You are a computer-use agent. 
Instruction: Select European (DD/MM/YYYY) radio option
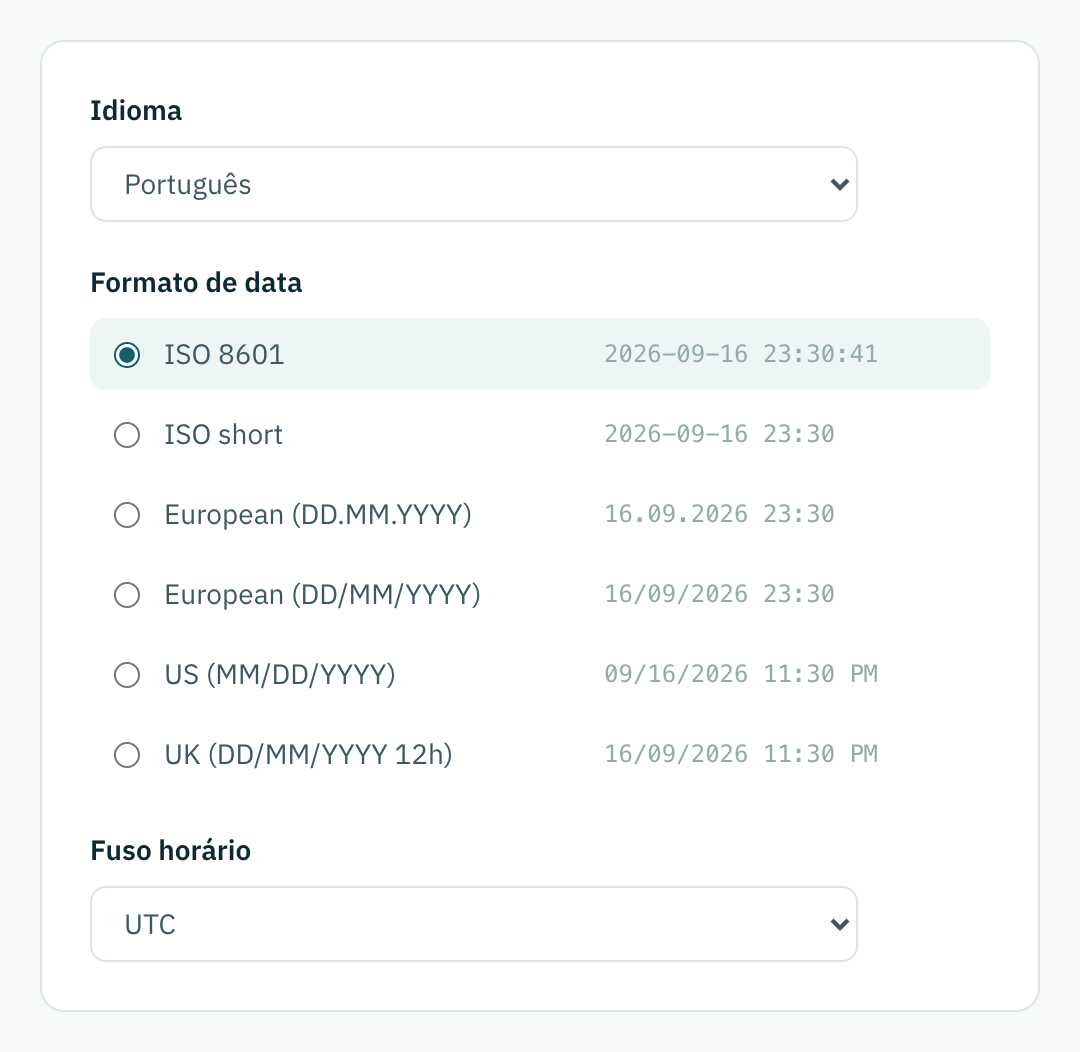coord(127,595)
